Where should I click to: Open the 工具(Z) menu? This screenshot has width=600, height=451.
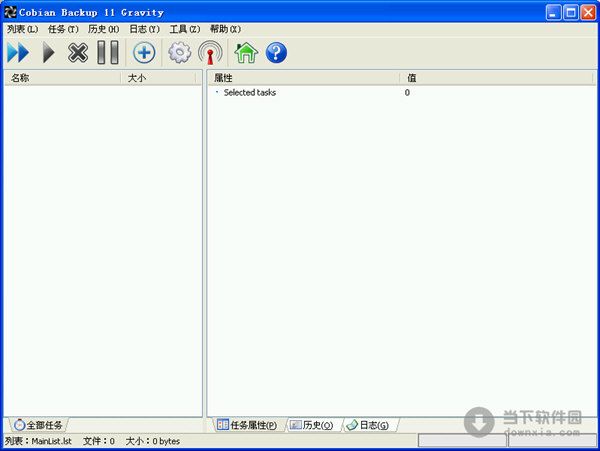click(185, 29)
